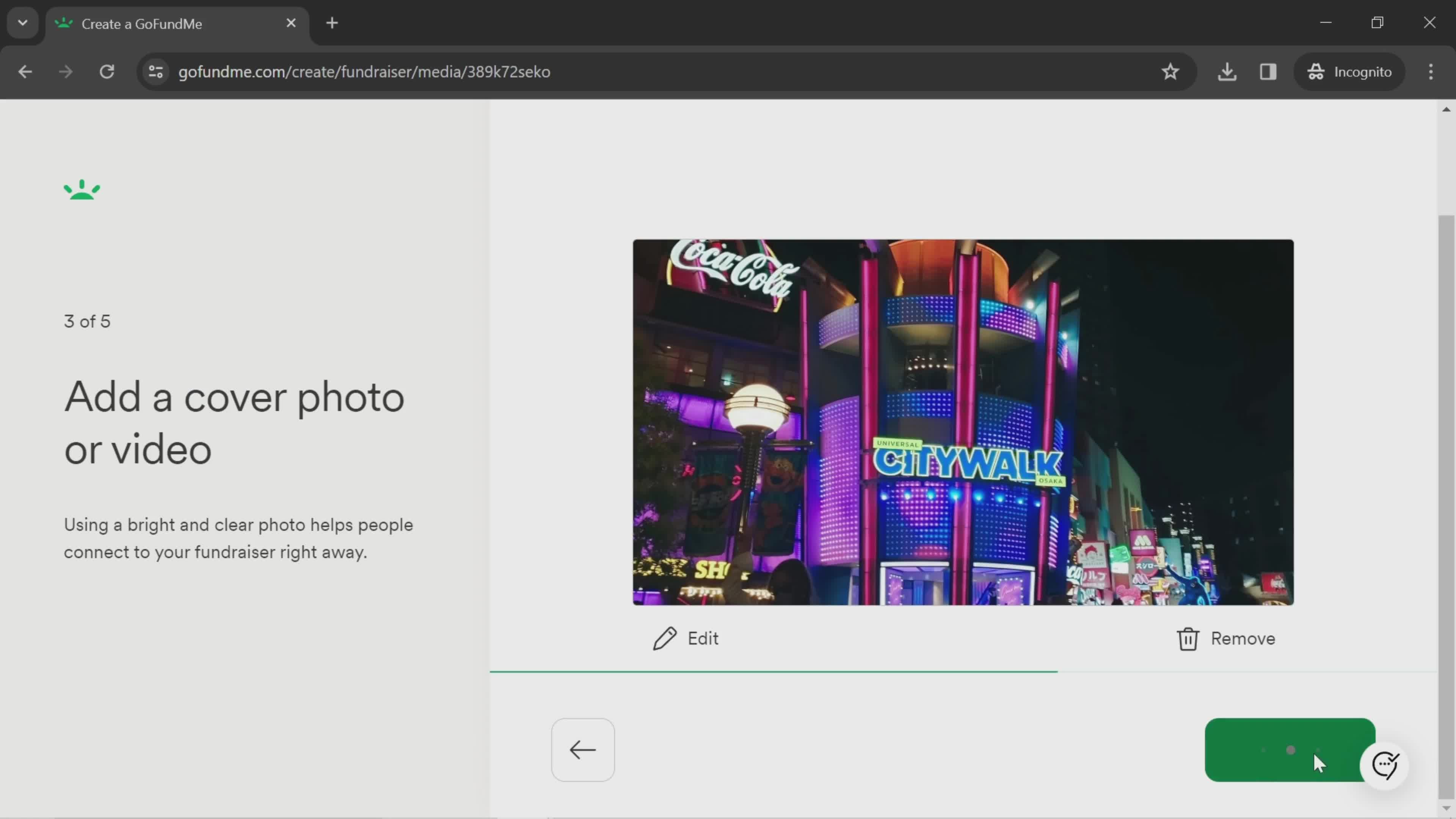Click the trash can icon beside Remove
The height and width of the screenshot is (819, 1456).
click(1188, 639)
